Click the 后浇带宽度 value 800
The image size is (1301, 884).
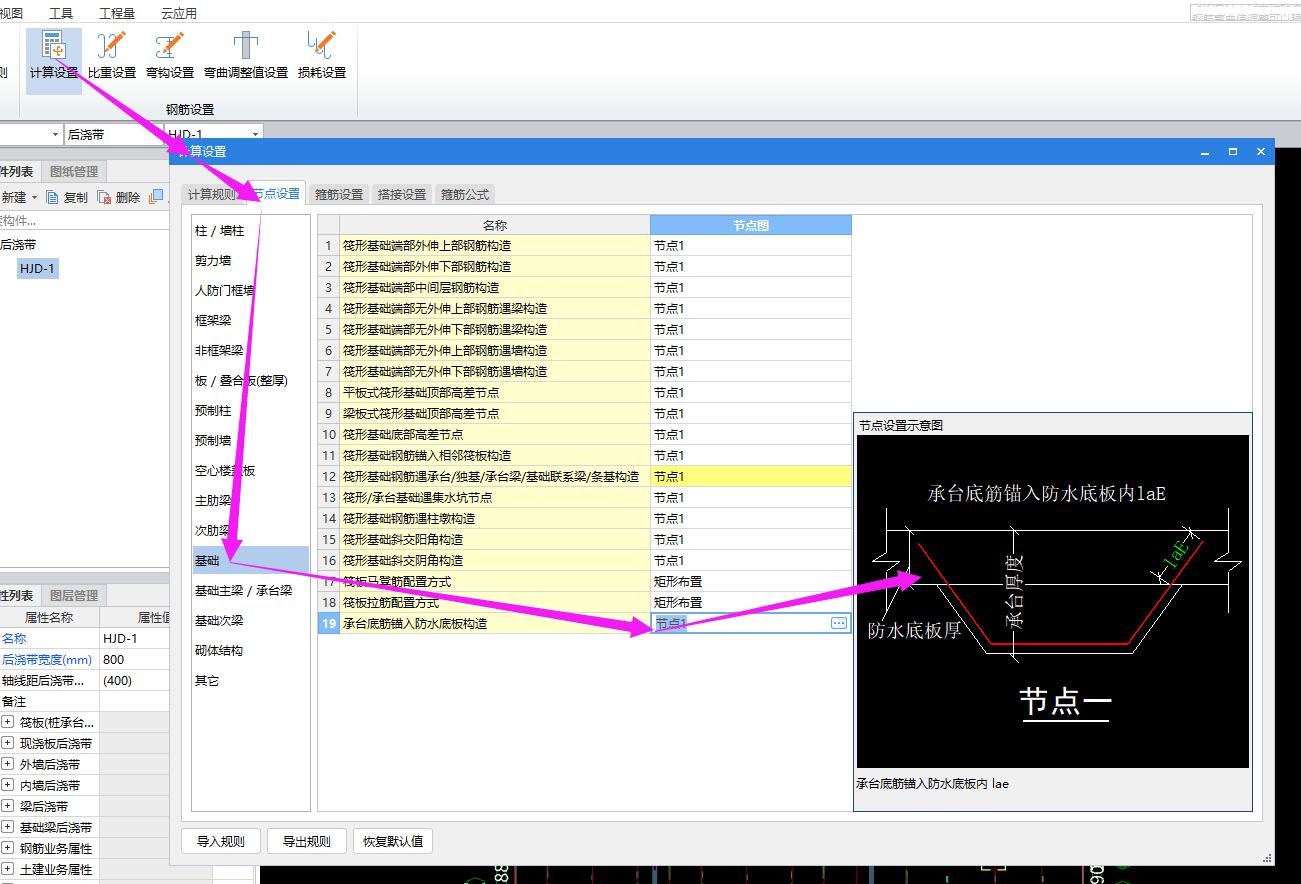click(135, 660)
